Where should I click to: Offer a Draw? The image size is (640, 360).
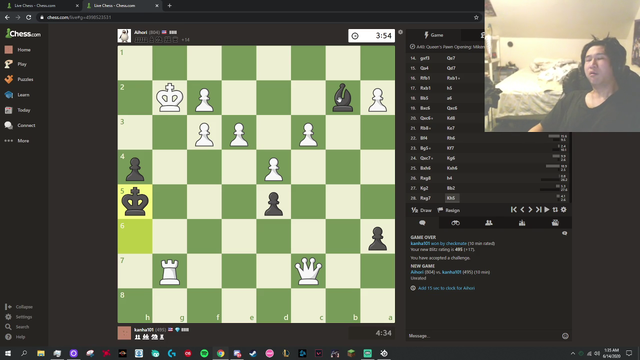421,210
